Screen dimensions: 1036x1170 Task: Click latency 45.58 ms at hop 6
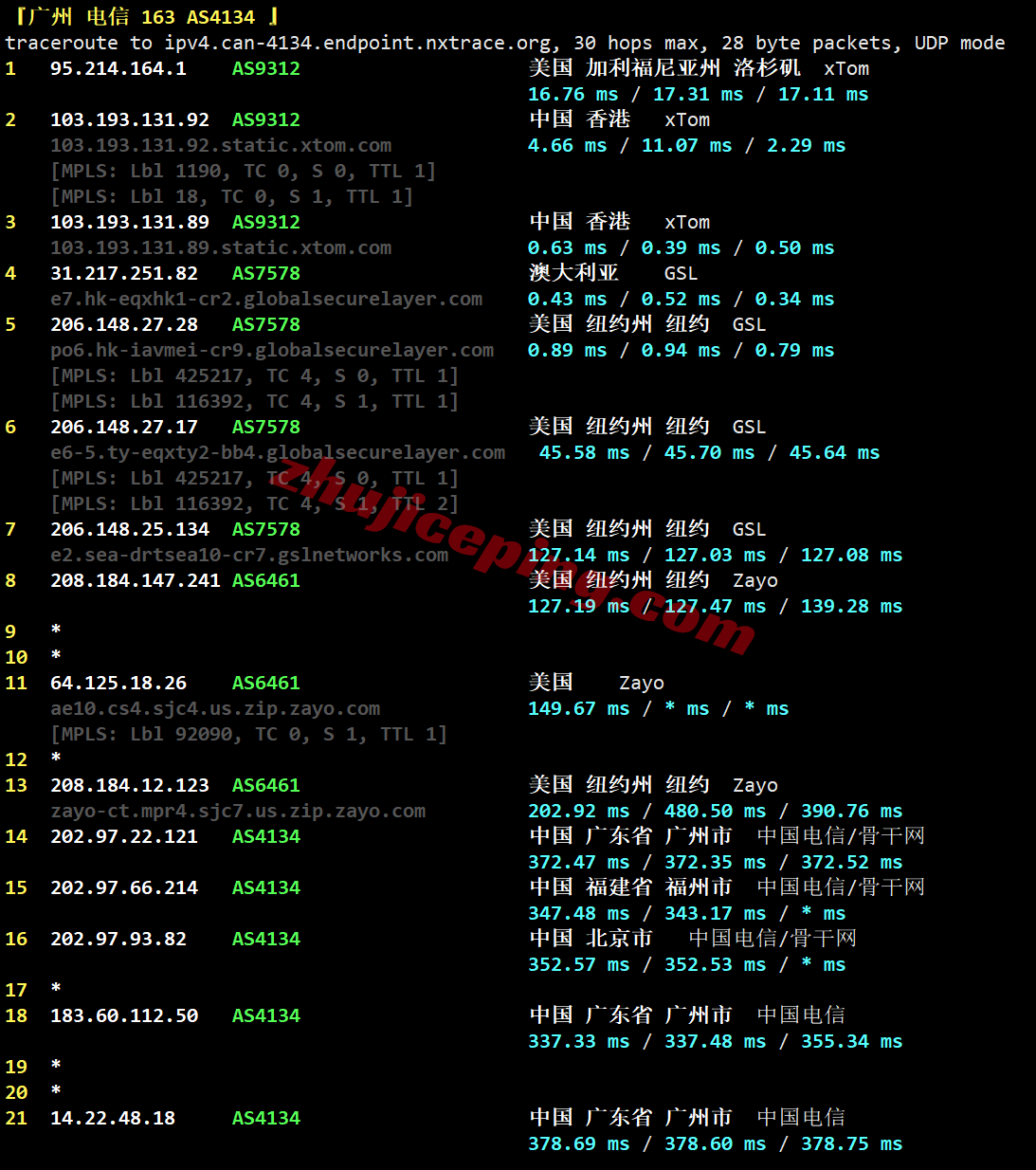pyautogui.click(x=585, y=452)
